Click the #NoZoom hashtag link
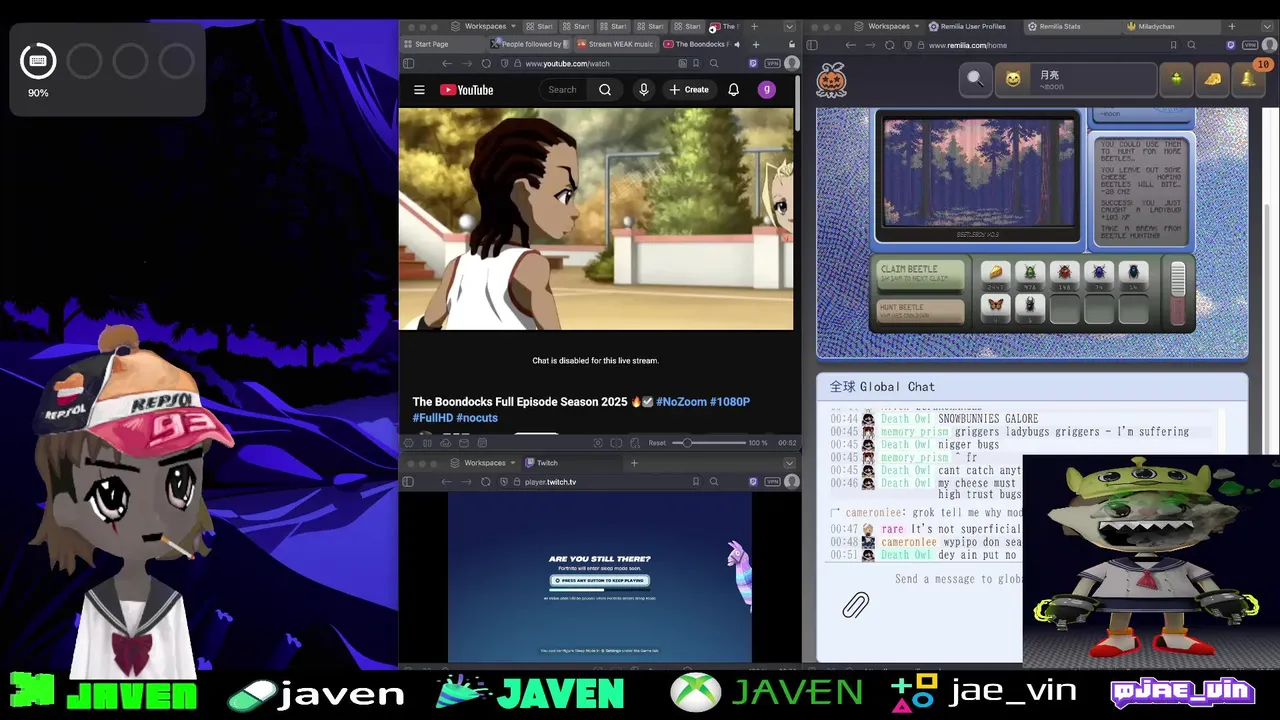The height and width of the screenshot is (720, 1280). pyautogui.click(x=681, y=402)
